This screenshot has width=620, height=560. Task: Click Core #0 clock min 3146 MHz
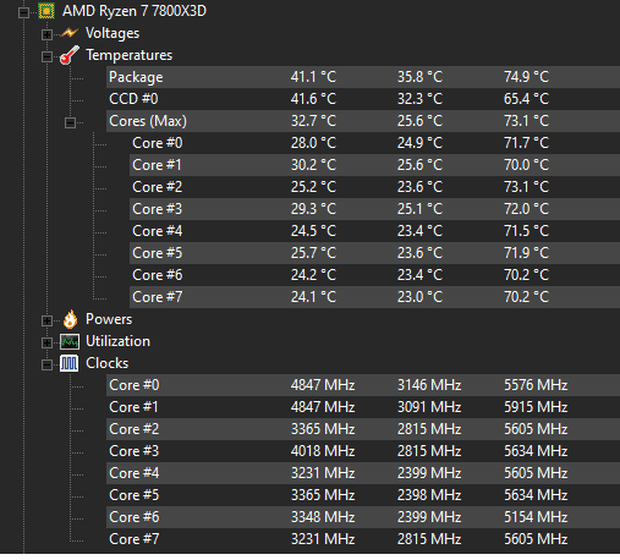pos(429,385)
